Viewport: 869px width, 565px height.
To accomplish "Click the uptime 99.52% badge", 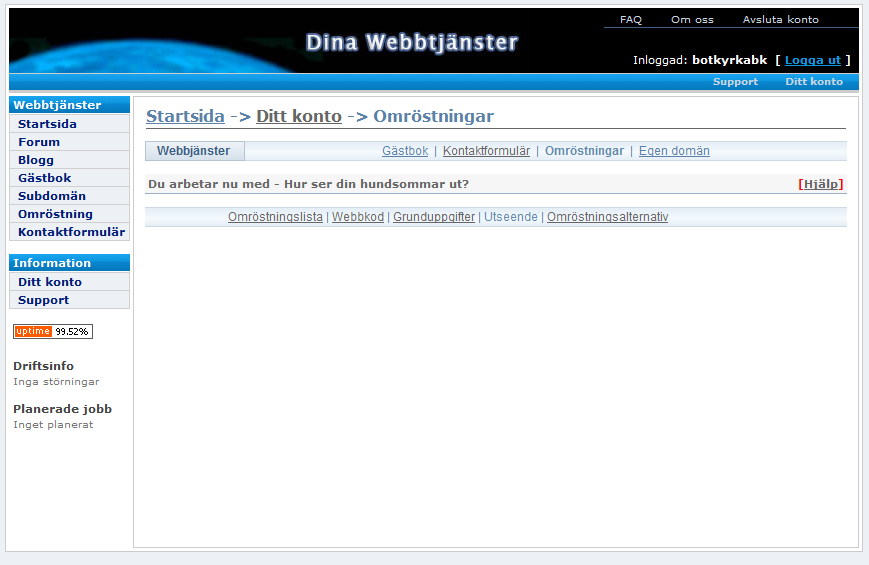I will click(53, 331).
